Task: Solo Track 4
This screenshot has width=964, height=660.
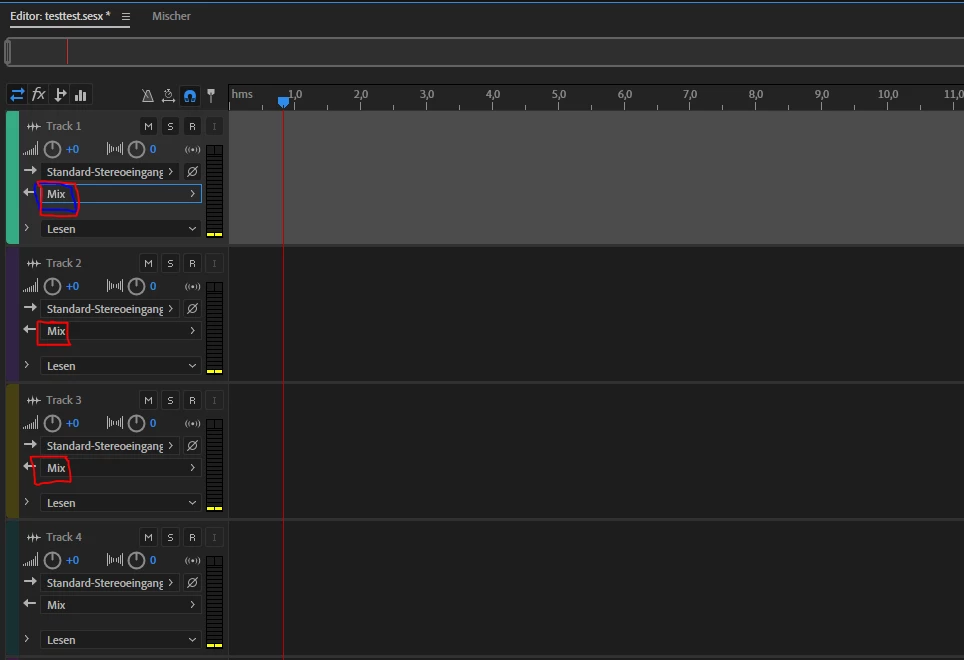Action: pos(170,538)
